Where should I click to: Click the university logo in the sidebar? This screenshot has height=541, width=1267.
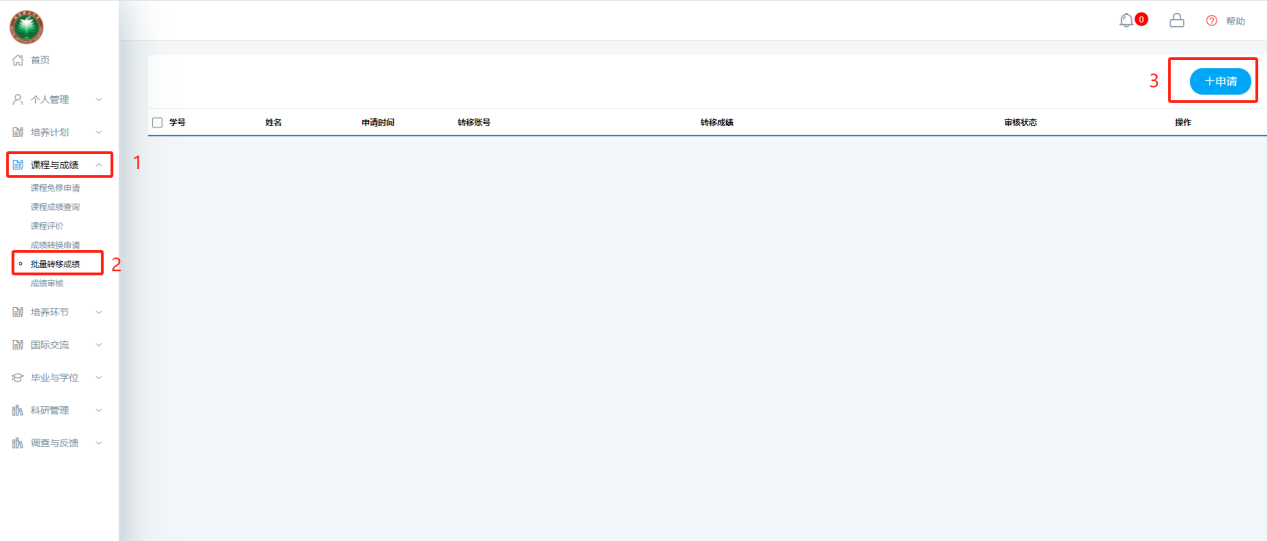pyautogui.click(x=27, y=27)
